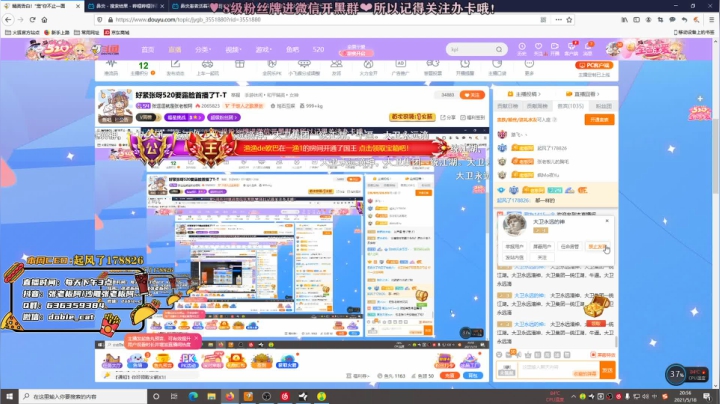
Task: Click the 福利签到 link
Action: [x=472, y=117]
